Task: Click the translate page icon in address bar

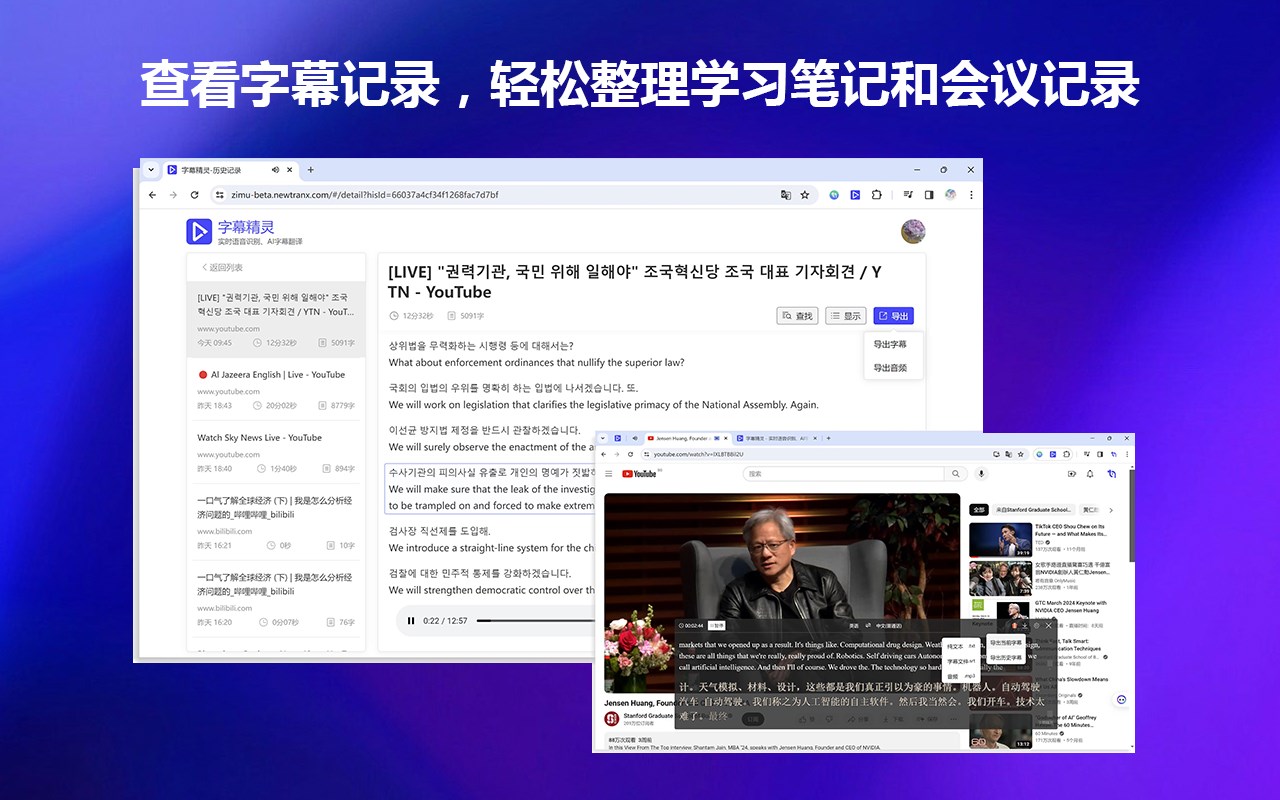Action: pyautogui.click(x=785, y=194)
